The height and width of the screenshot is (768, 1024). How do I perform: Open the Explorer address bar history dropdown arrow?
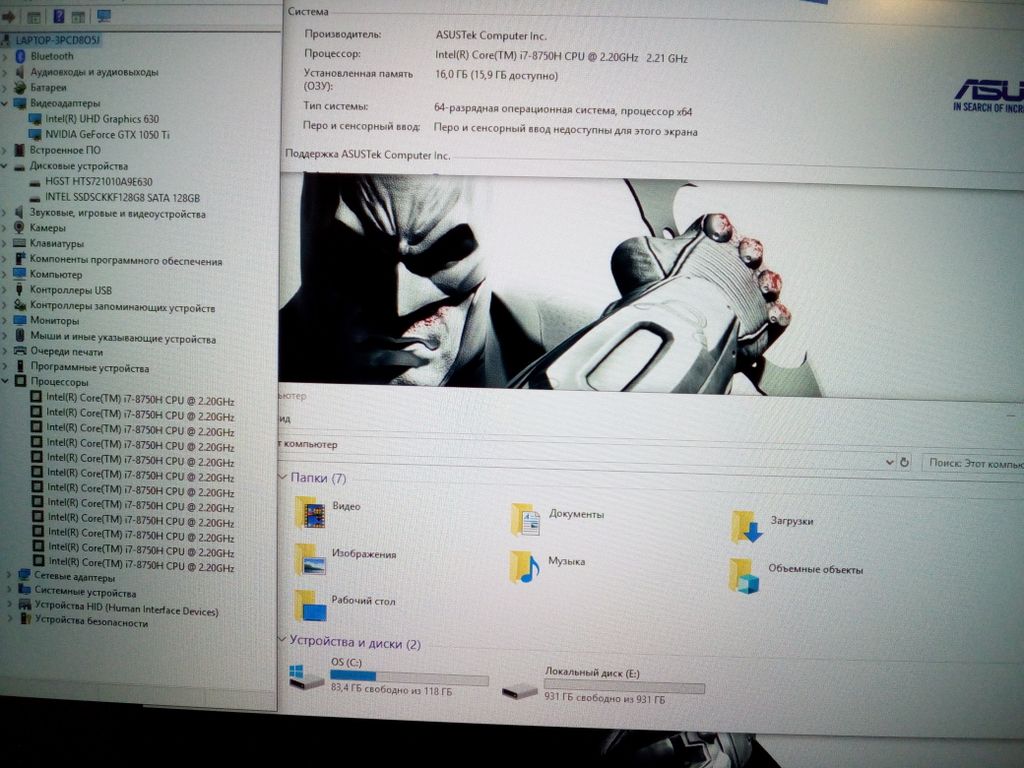point(889,462)
